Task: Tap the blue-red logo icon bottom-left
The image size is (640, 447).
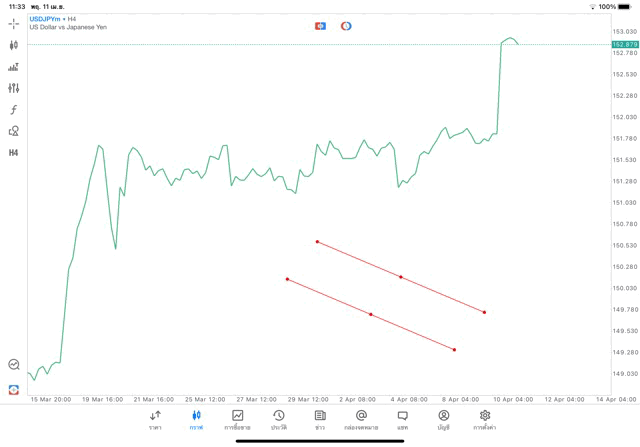Action: pos(13,389)
